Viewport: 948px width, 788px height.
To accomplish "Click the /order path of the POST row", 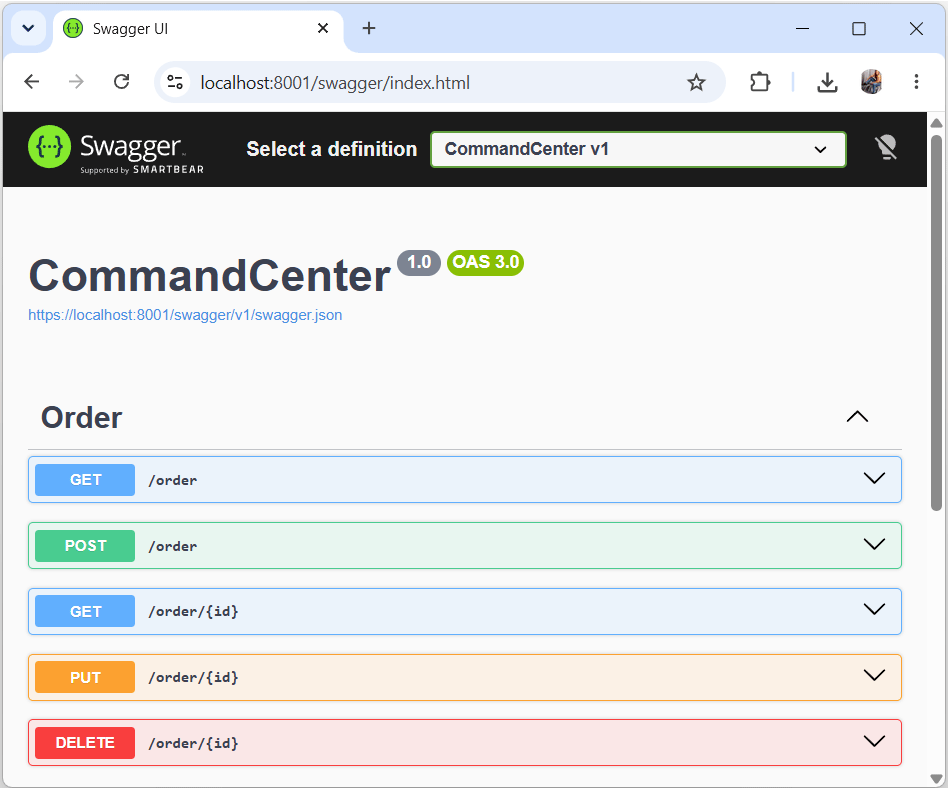I will pos(173,546).
